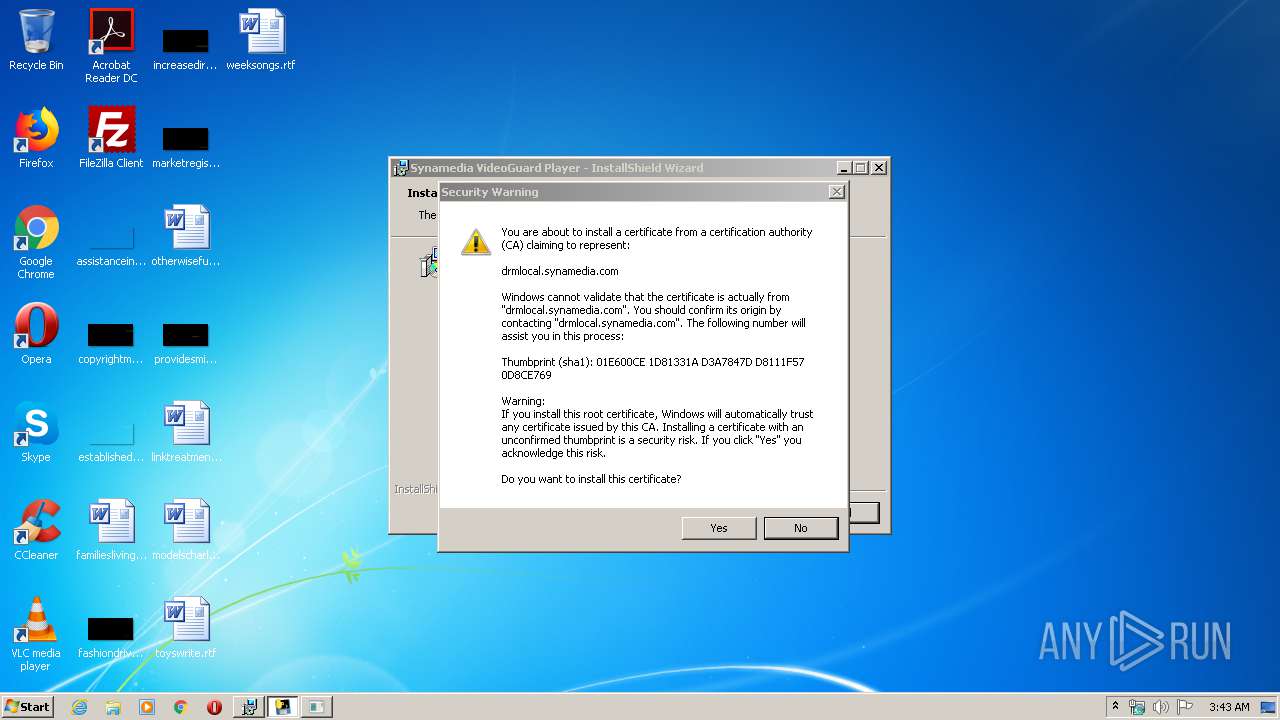Screen dimensions: 1280x720
Task: Open the Action Center flag icon
Action: point(1185,707)
